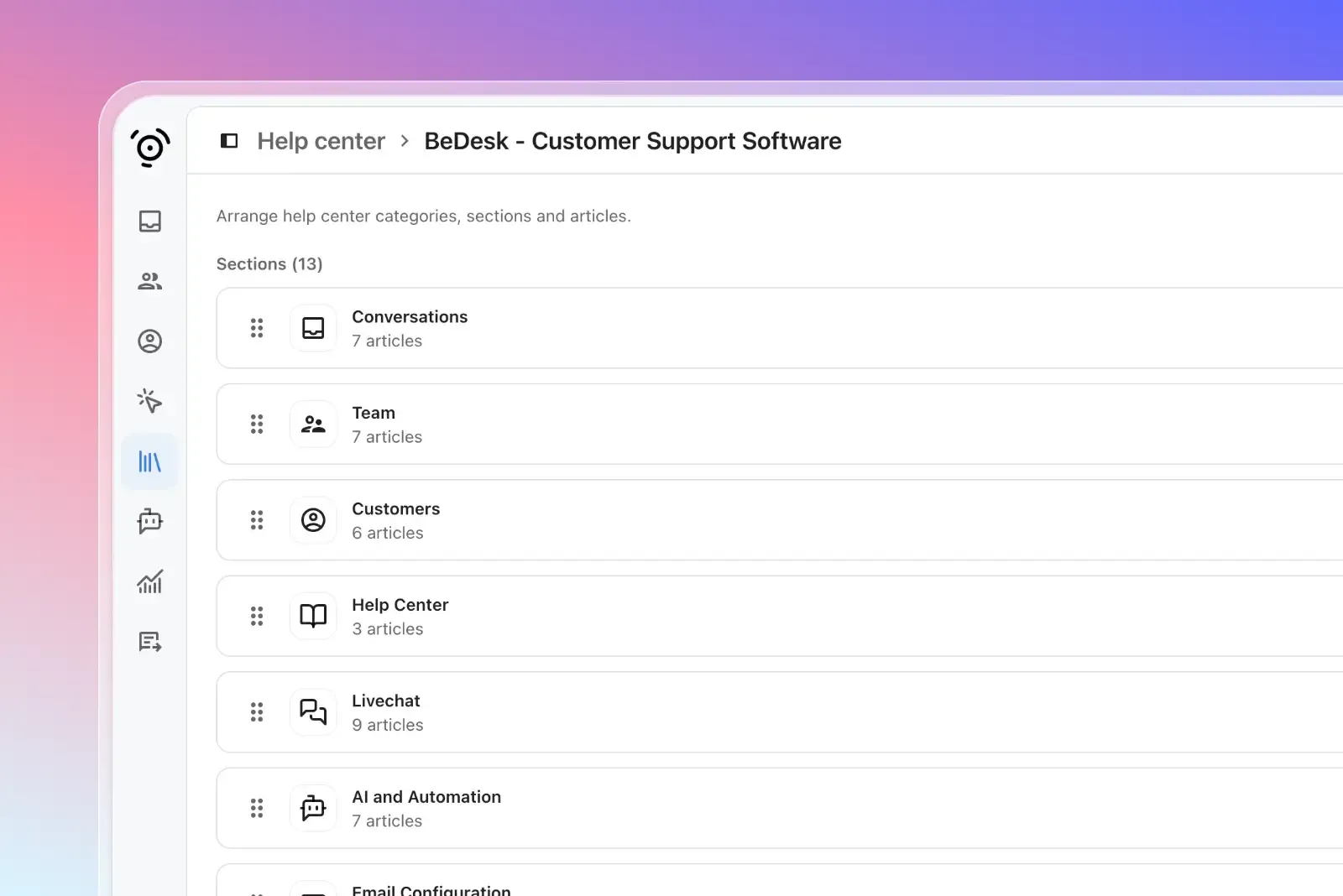Open the Team page in sidebar
Viewport: 1343px width, 896px height.
(x=149, y=281)
